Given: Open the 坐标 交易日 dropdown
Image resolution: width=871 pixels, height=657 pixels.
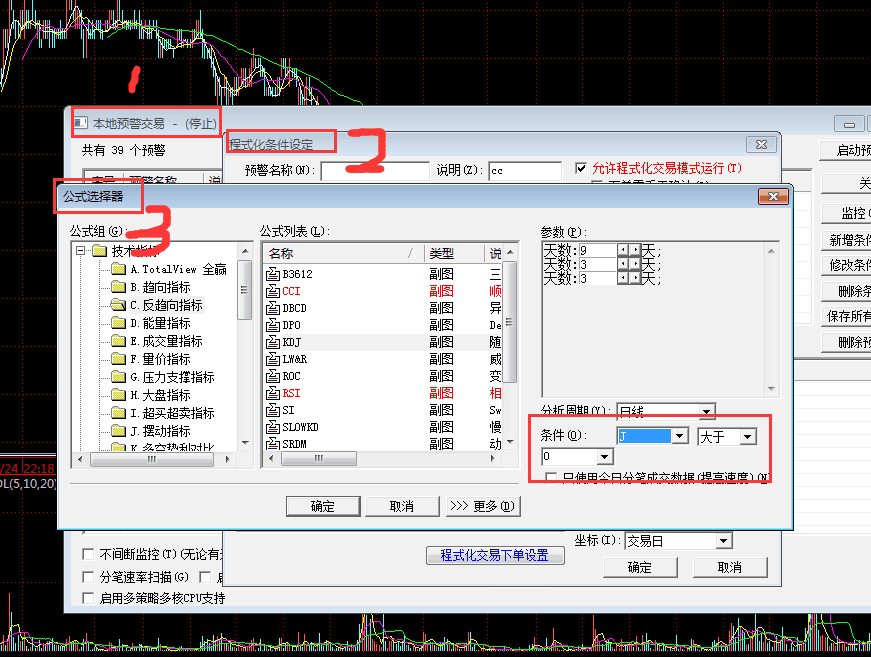Looking at the screenshot, I should 723,540.
